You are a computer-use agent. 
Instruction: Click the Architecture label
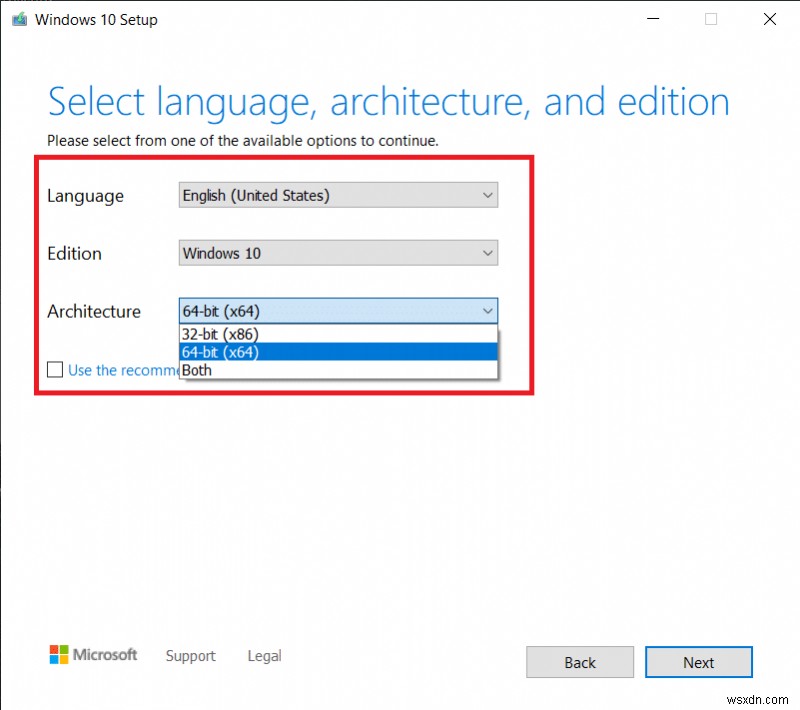click(96, 311)
